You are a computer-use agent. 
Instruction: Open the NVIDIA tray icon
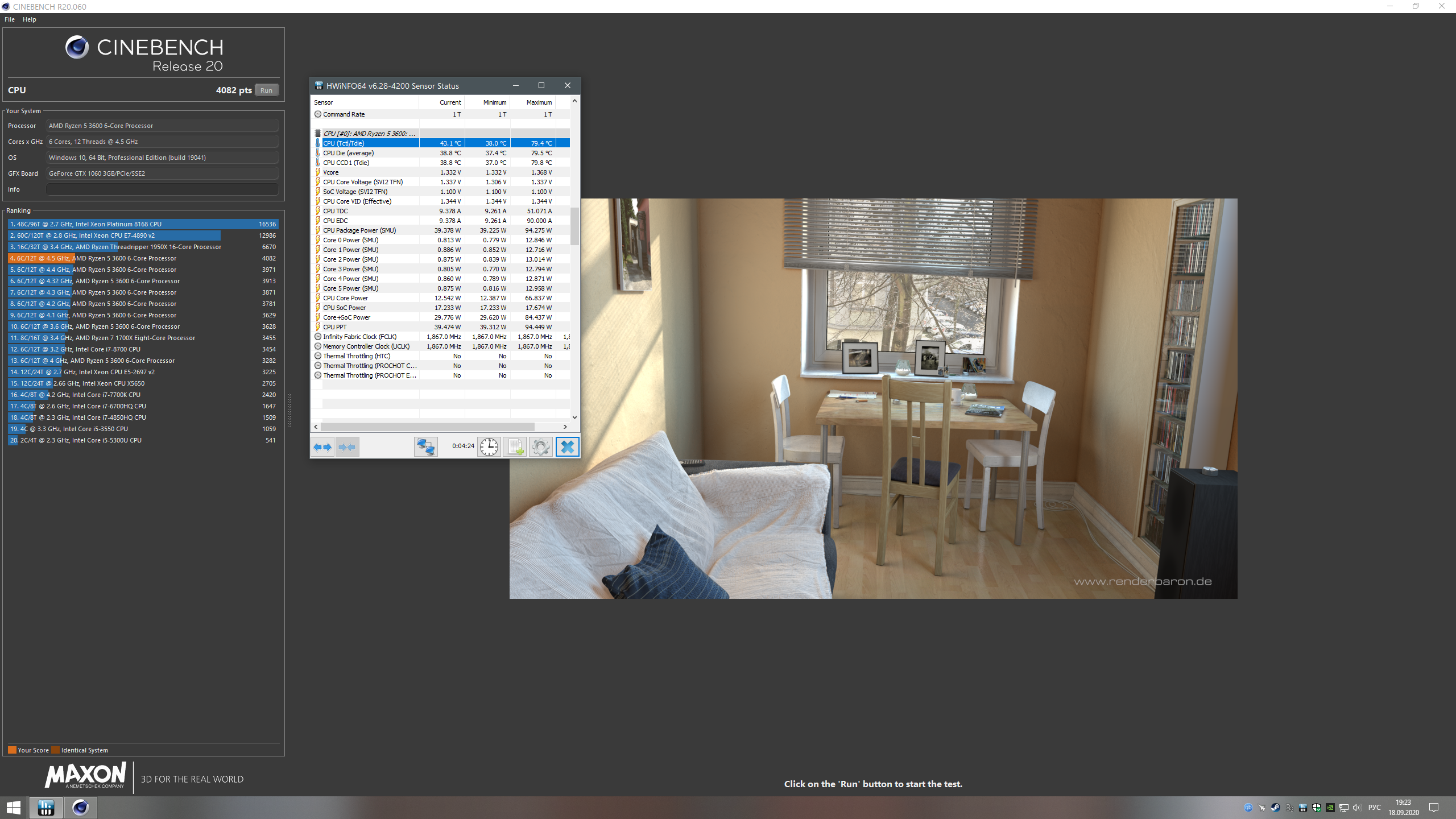(1330, 808)
